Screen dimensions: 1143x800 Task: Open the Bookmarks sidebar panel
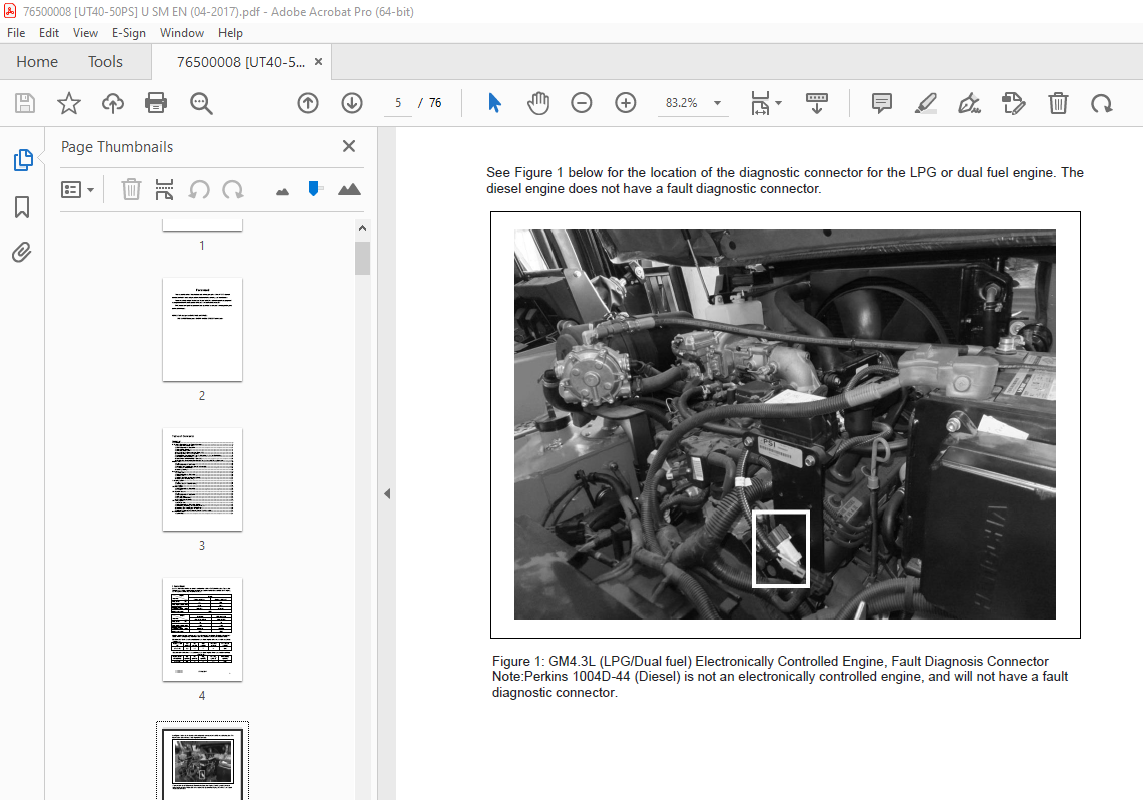tap(22, 206)
